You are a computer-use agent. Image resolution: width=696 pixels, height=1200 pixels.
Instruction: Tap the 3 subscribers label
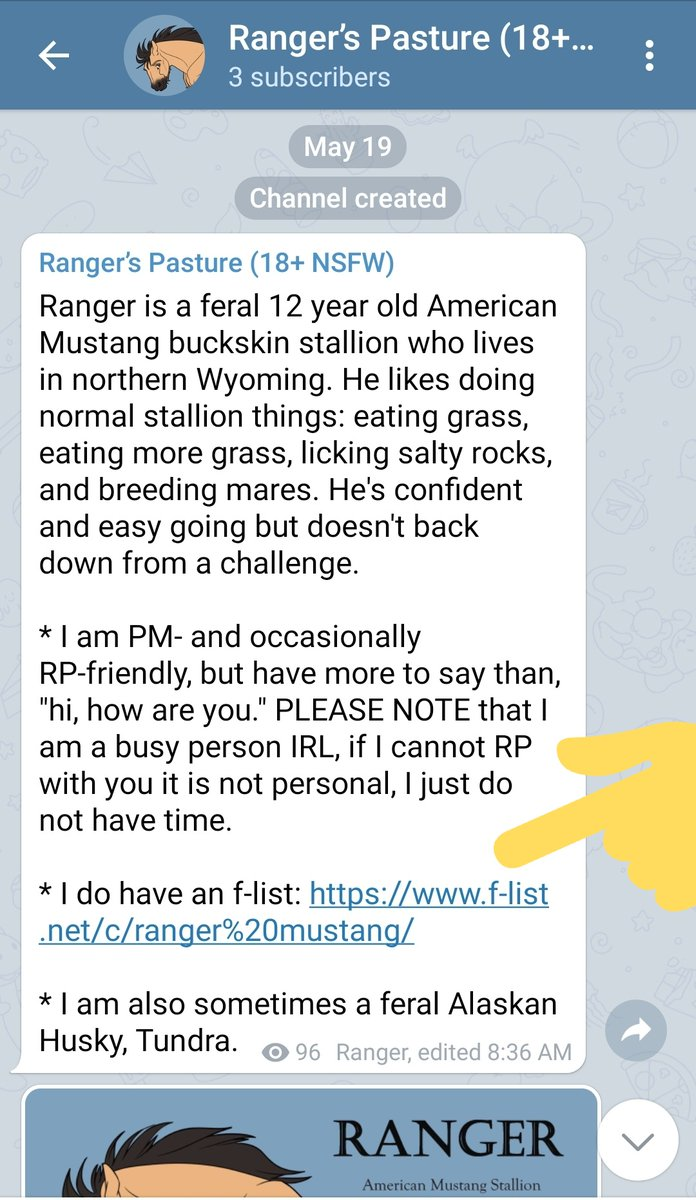309,77
